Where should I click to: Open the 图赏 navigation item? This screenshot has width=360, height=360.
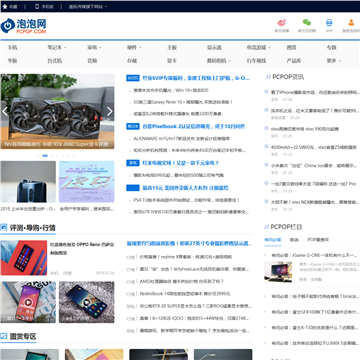tap(291, 48)
